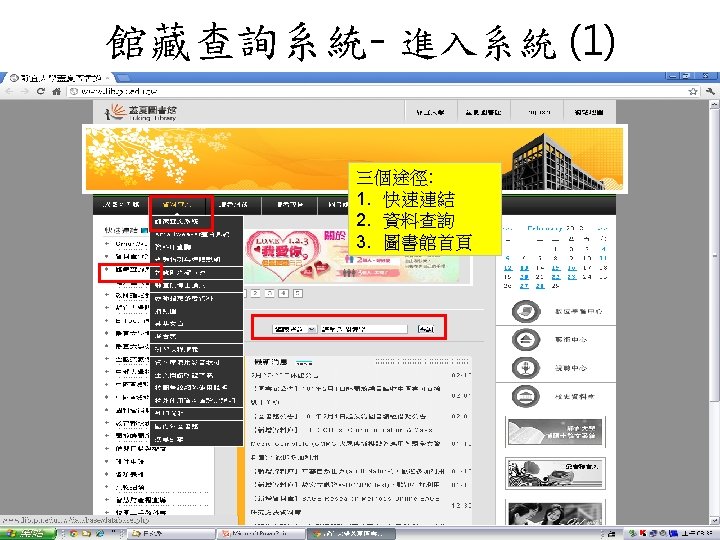Click into the catalog search text field
720x540 pixels.
(364, 329)
